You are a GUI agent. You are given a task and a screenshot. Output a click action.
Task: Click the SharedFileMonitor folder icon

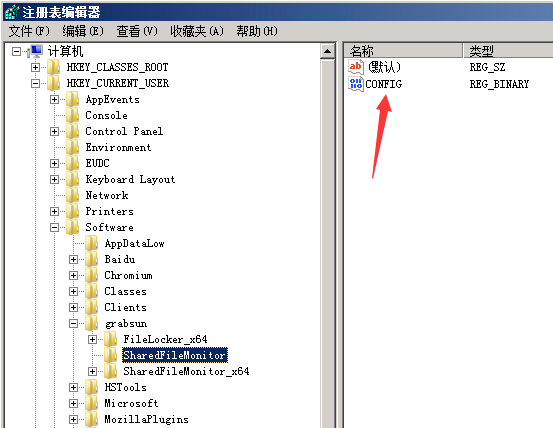pyautogui.click(x=111, y=355)
